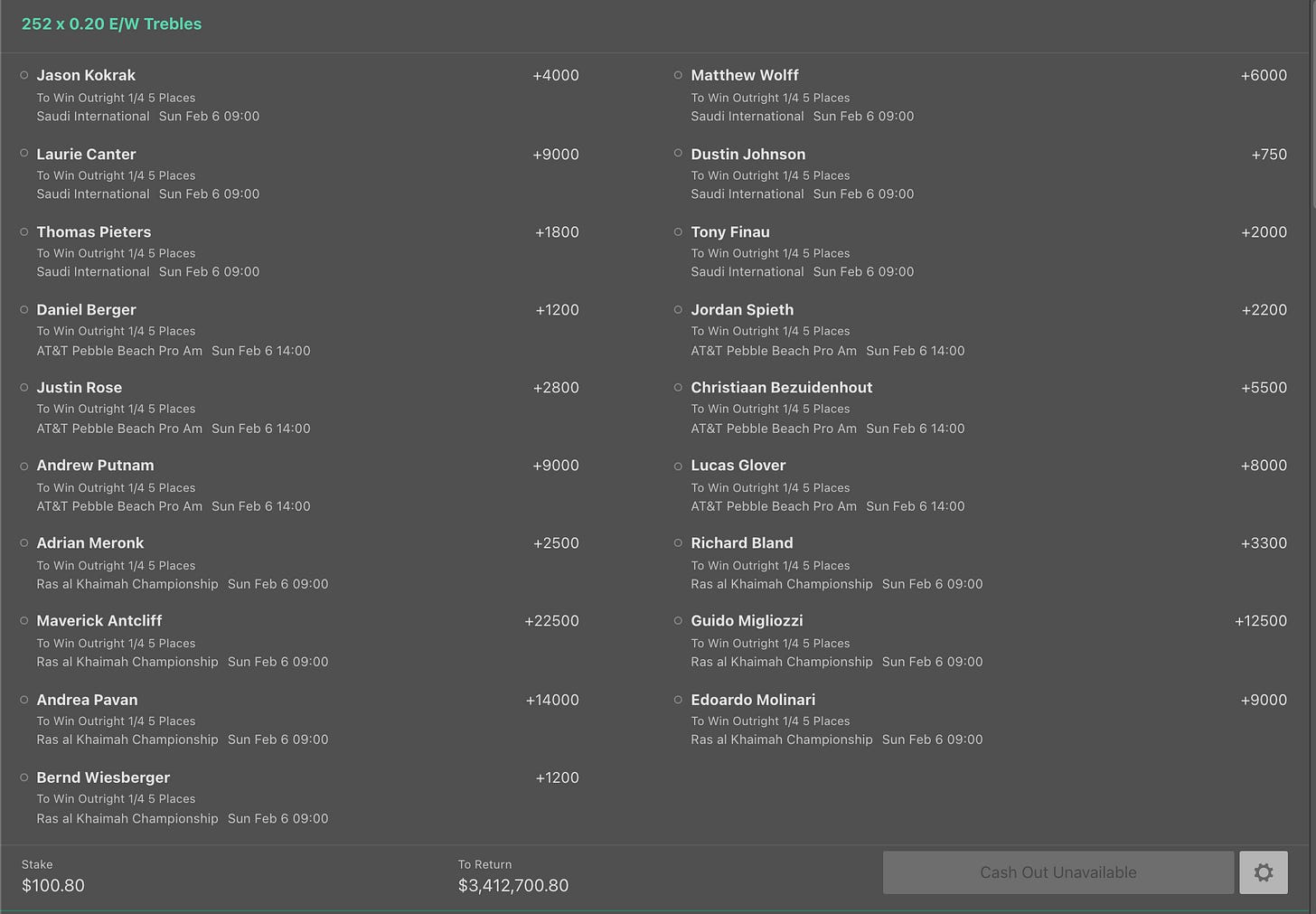Viewport: 1316px width, 914px height.
Task: Select the bullet marker beside Bernd Wiesberger
Action: (24, 777)
